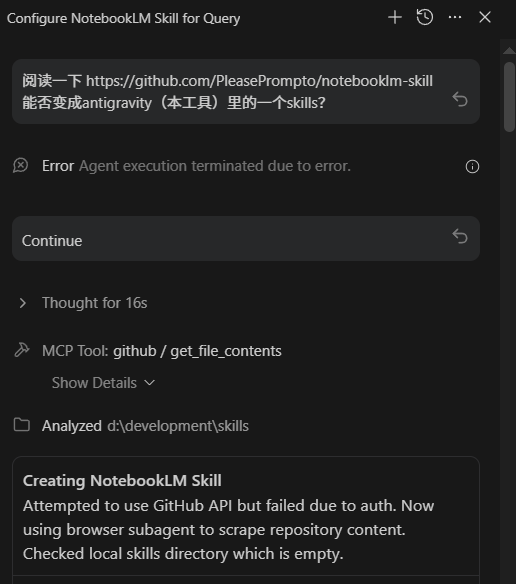Revert to the Continue message step
516x584 pixels.
click(460, 237)
